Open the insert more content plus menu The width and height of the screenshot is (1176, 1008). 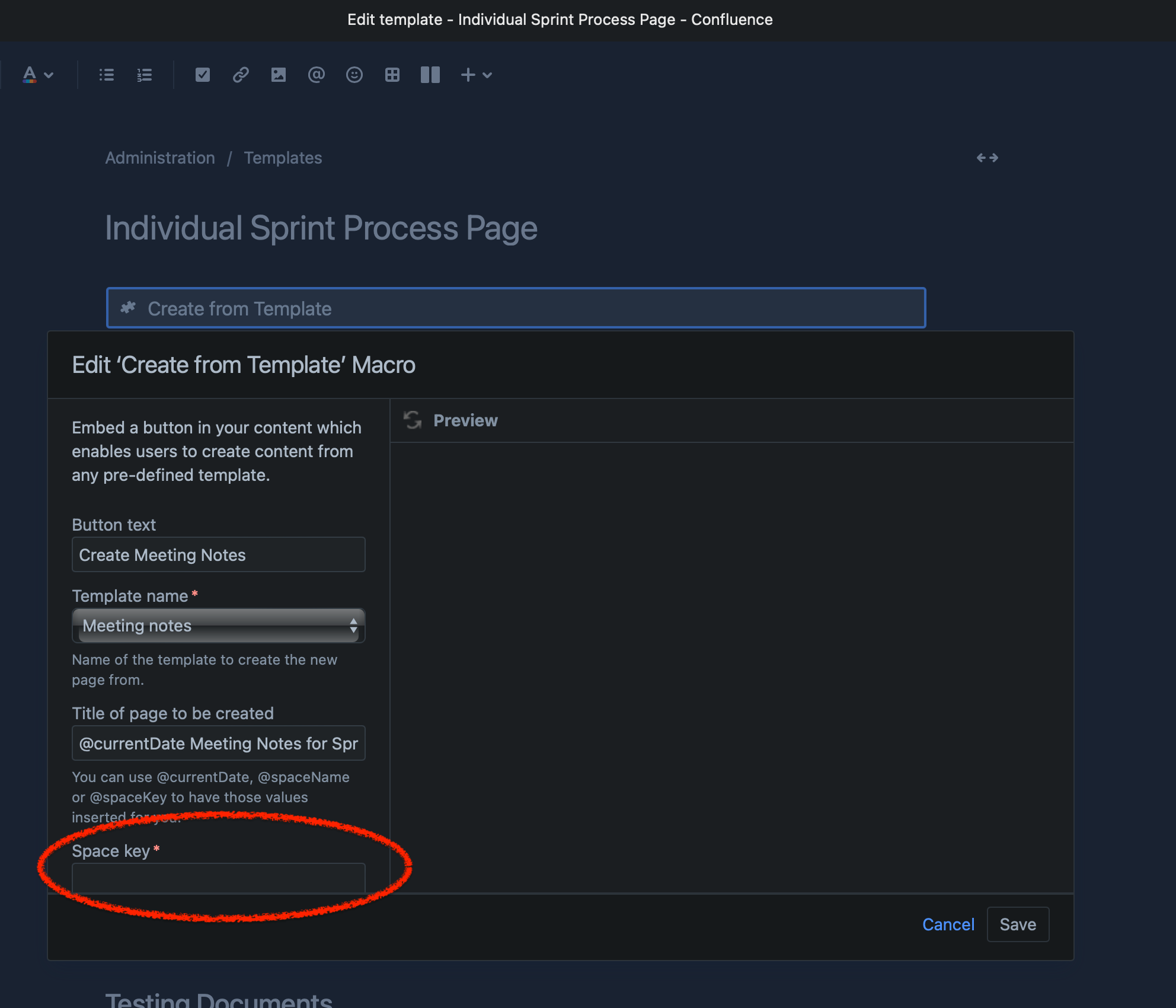tap(477, 75)
